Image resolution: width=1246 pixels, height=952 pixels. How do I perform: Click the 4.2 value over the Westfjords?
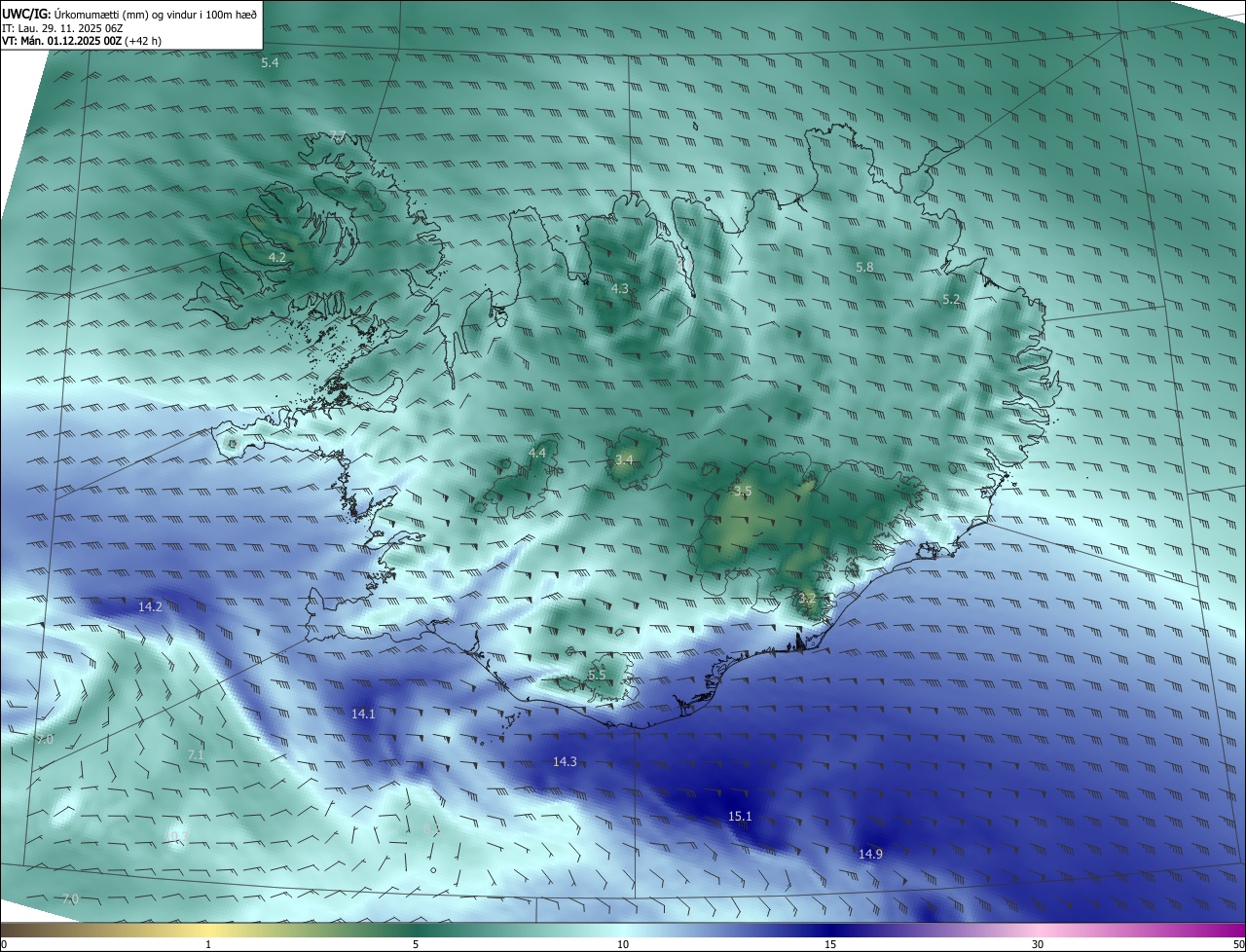tap(276, 257)
